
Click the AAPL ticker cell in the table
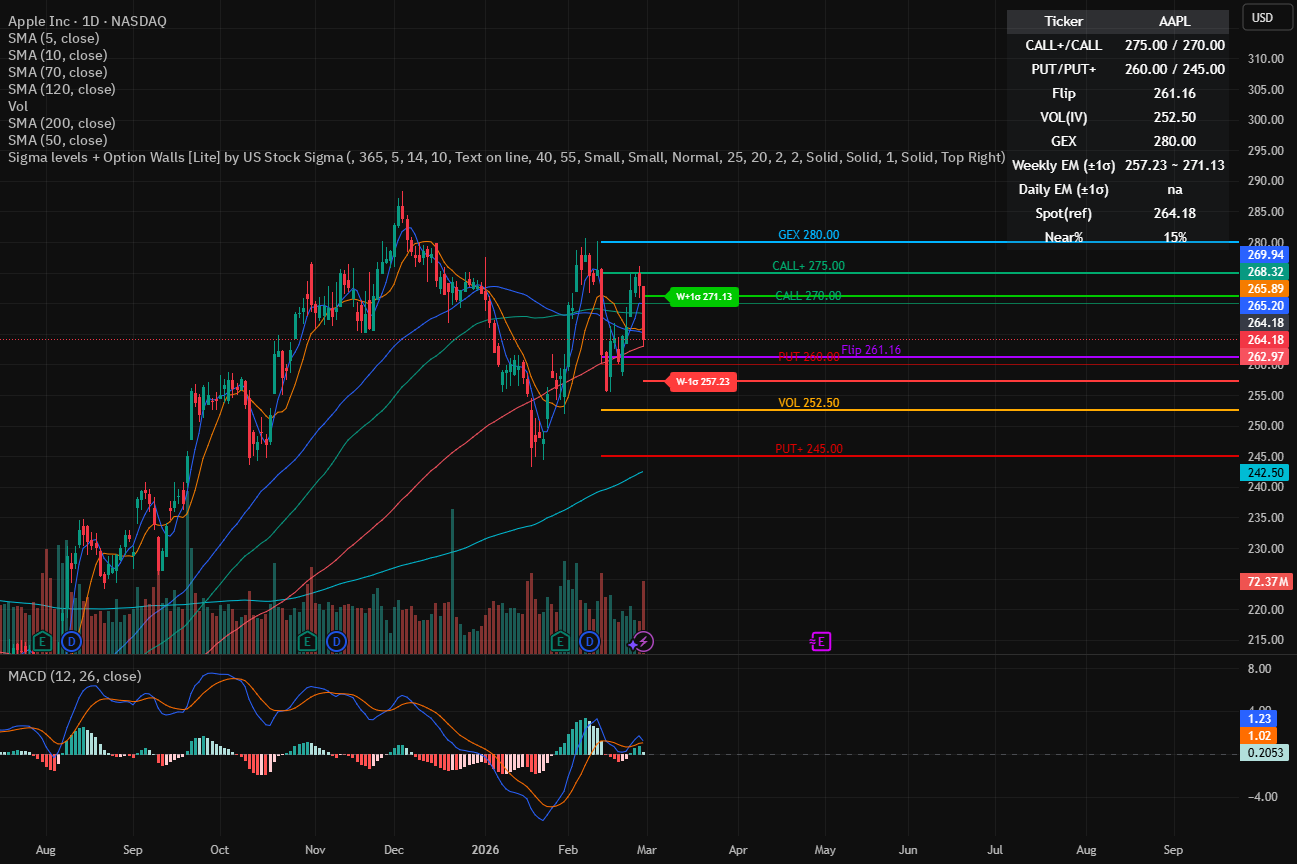[1175, 21]
